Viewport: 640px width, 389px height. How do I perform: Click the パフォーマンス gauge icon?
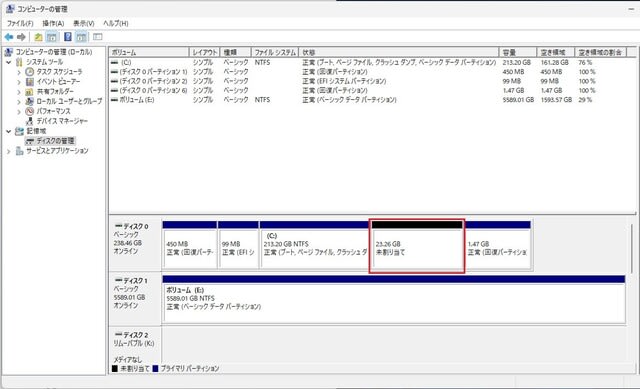tap(29, 111)
